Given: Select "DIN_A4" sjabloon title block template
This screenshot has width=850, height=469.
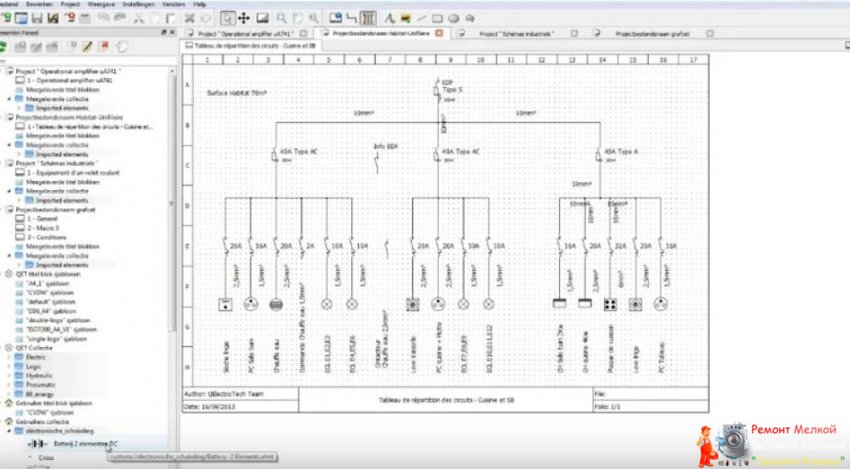Looking at the screenshot, I should pyautogui.click(x=54, y=310).
